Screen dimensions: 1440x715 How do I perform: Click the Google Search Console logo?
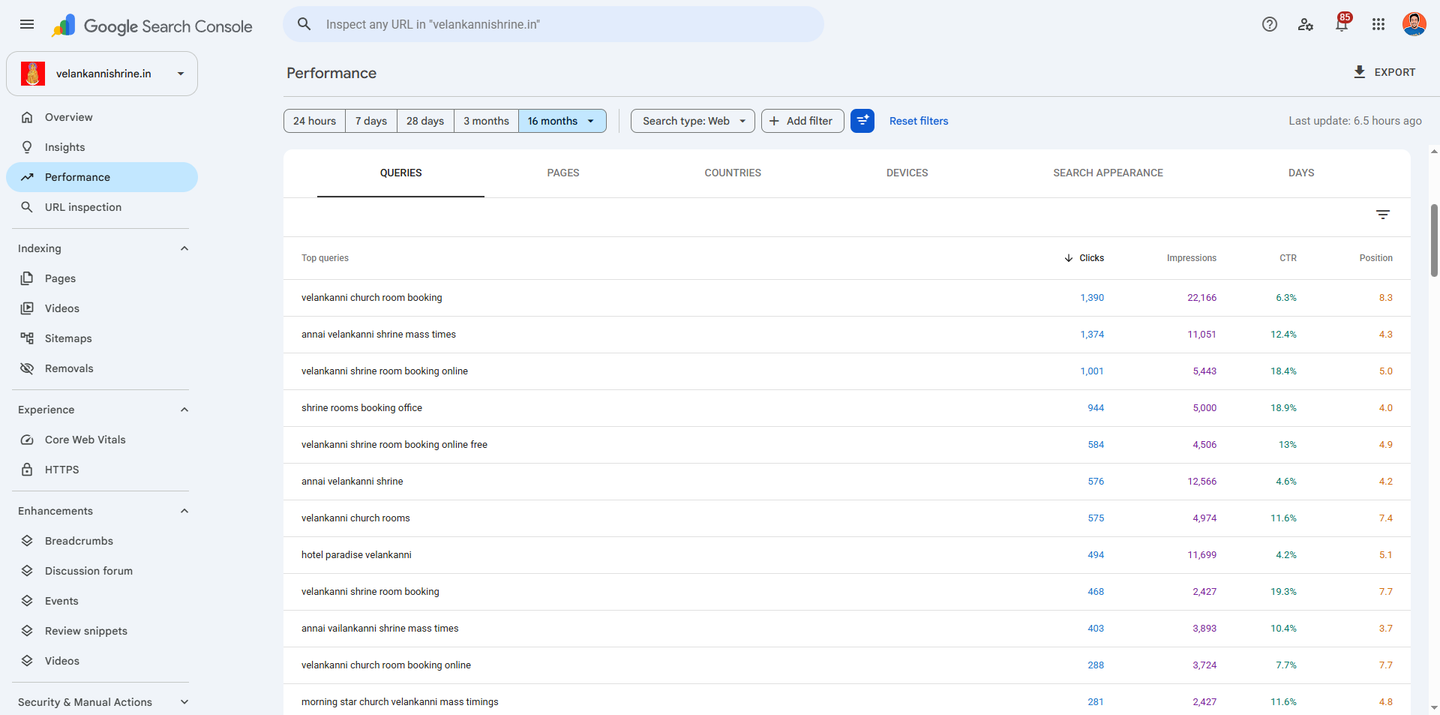(152, 26)
